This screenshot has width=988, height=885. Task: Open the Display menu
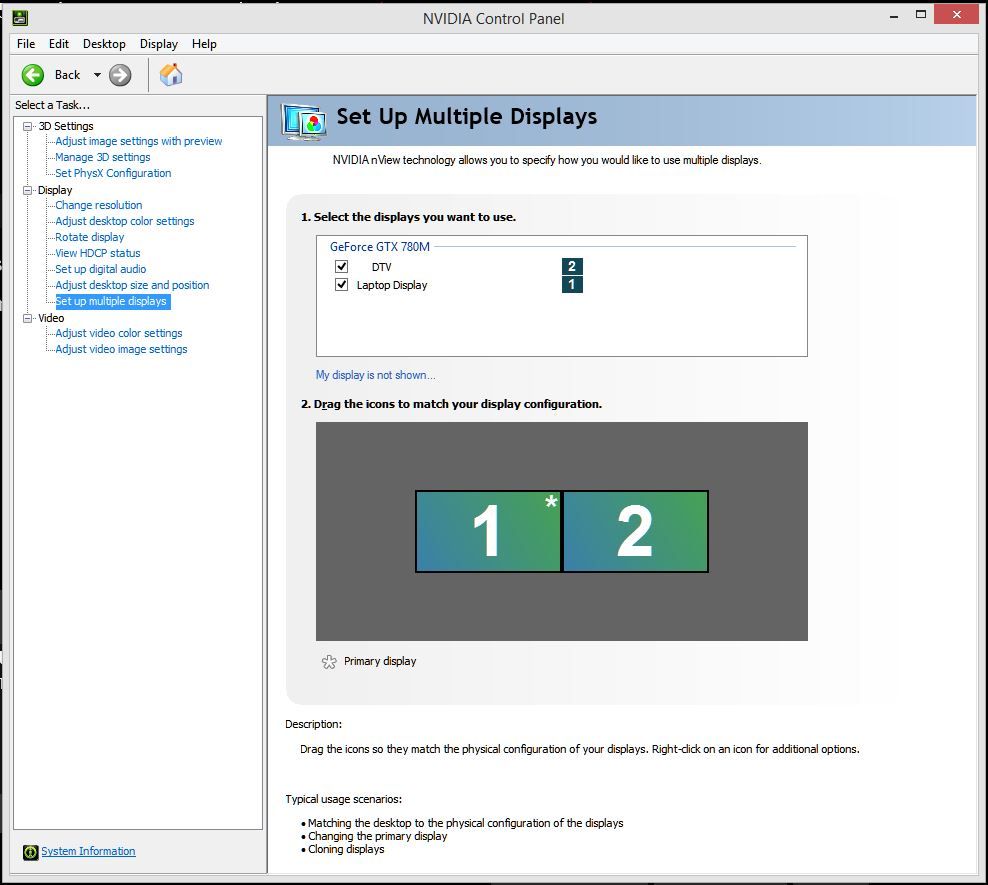[159, 43]
